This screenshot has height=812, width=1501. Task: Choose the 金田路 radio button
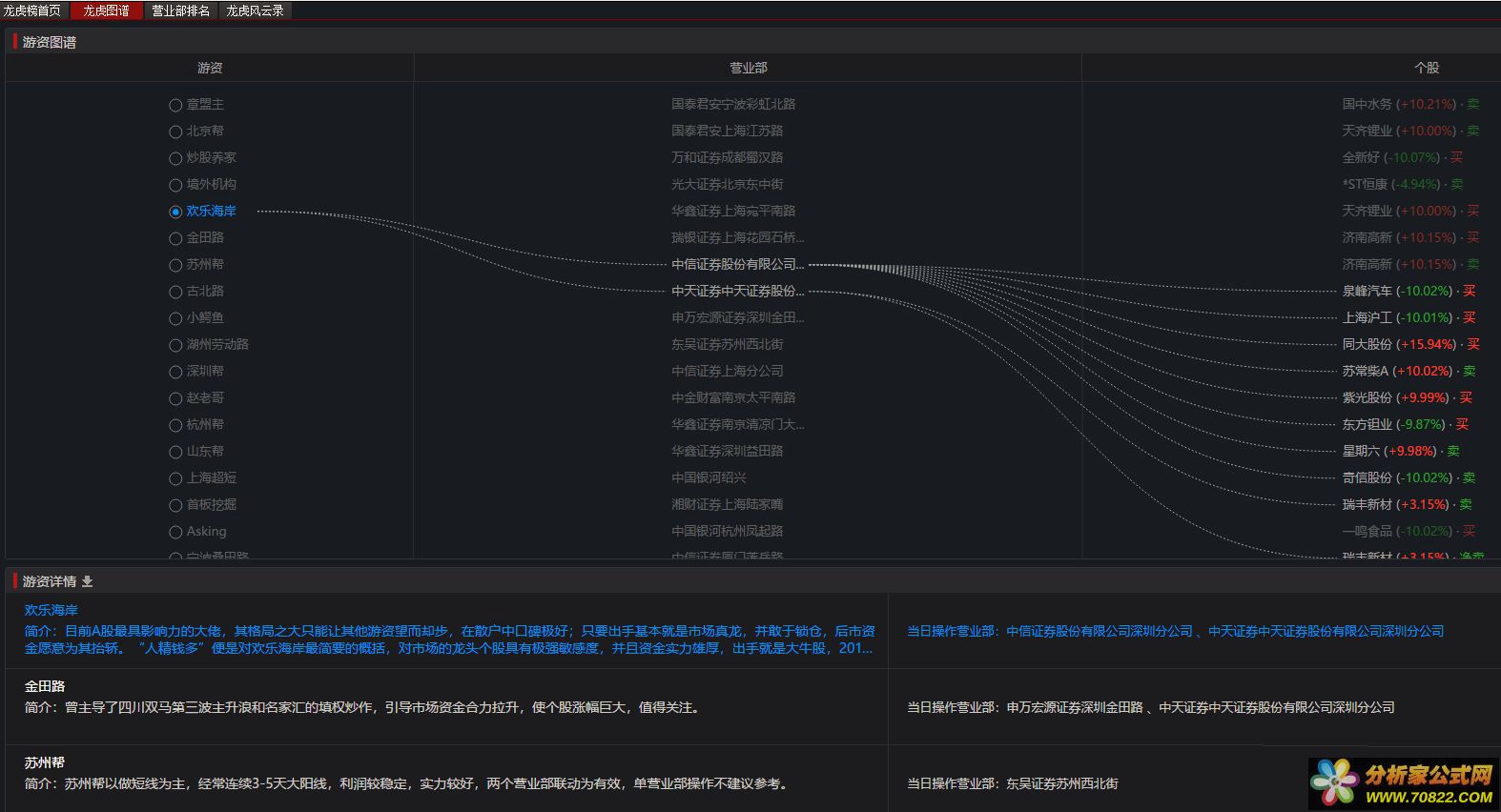[x=175, y=238]
